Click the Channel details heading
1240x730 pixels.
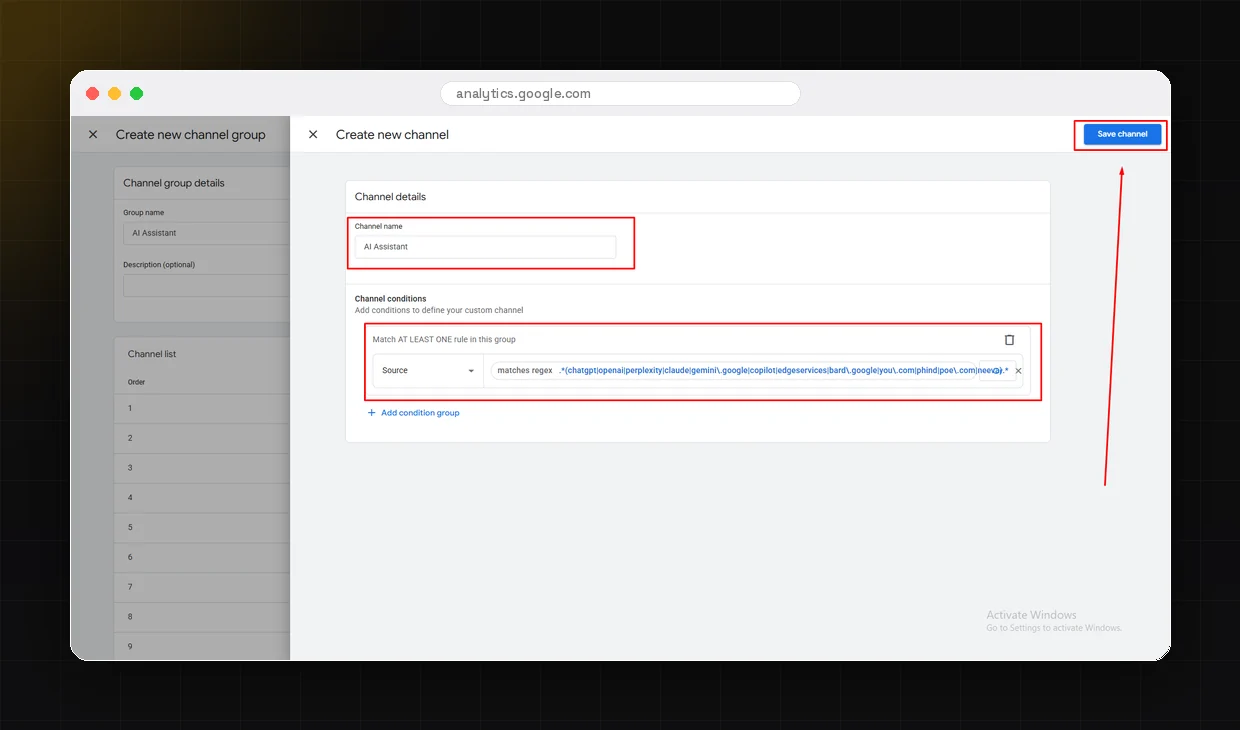coord(390,197)
